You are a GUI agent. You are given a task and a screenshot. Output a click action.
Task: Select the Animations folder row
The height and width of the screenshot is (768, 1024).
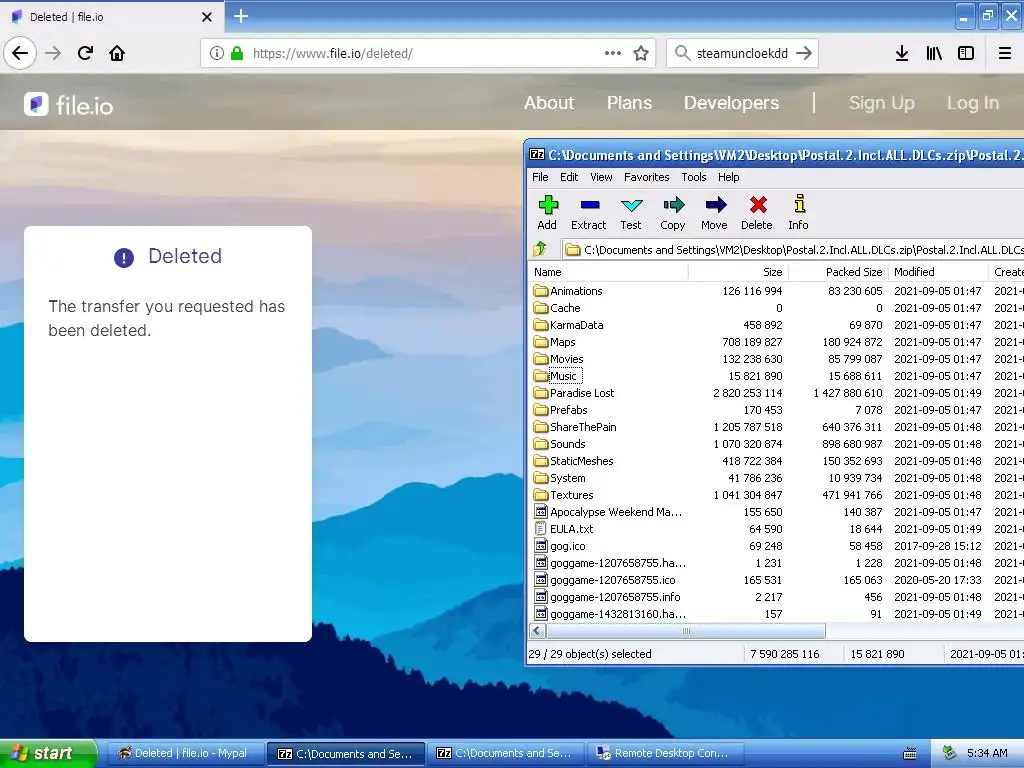[776, 291]
